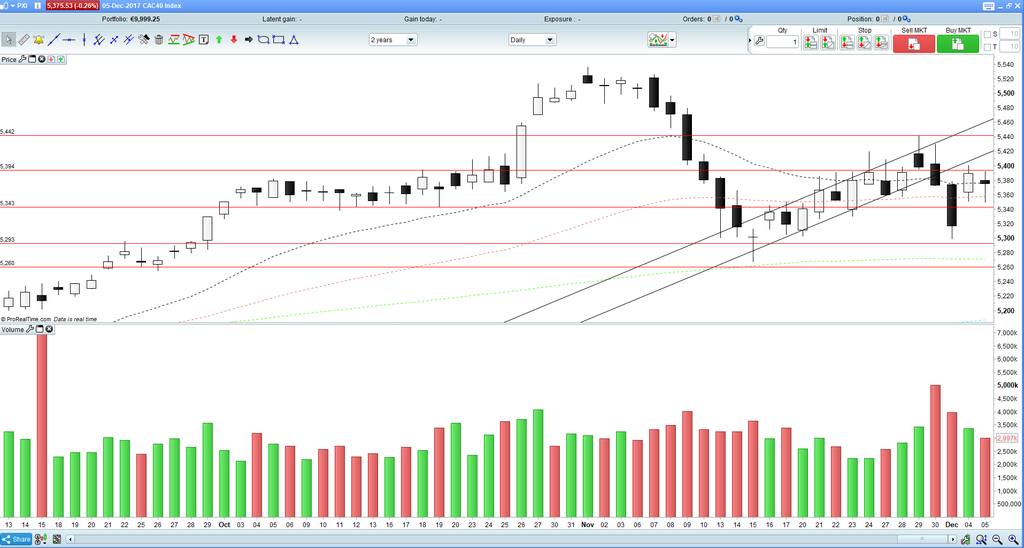Create an alert with the bell icon
1024x548 pixels.
pos(39,39)
